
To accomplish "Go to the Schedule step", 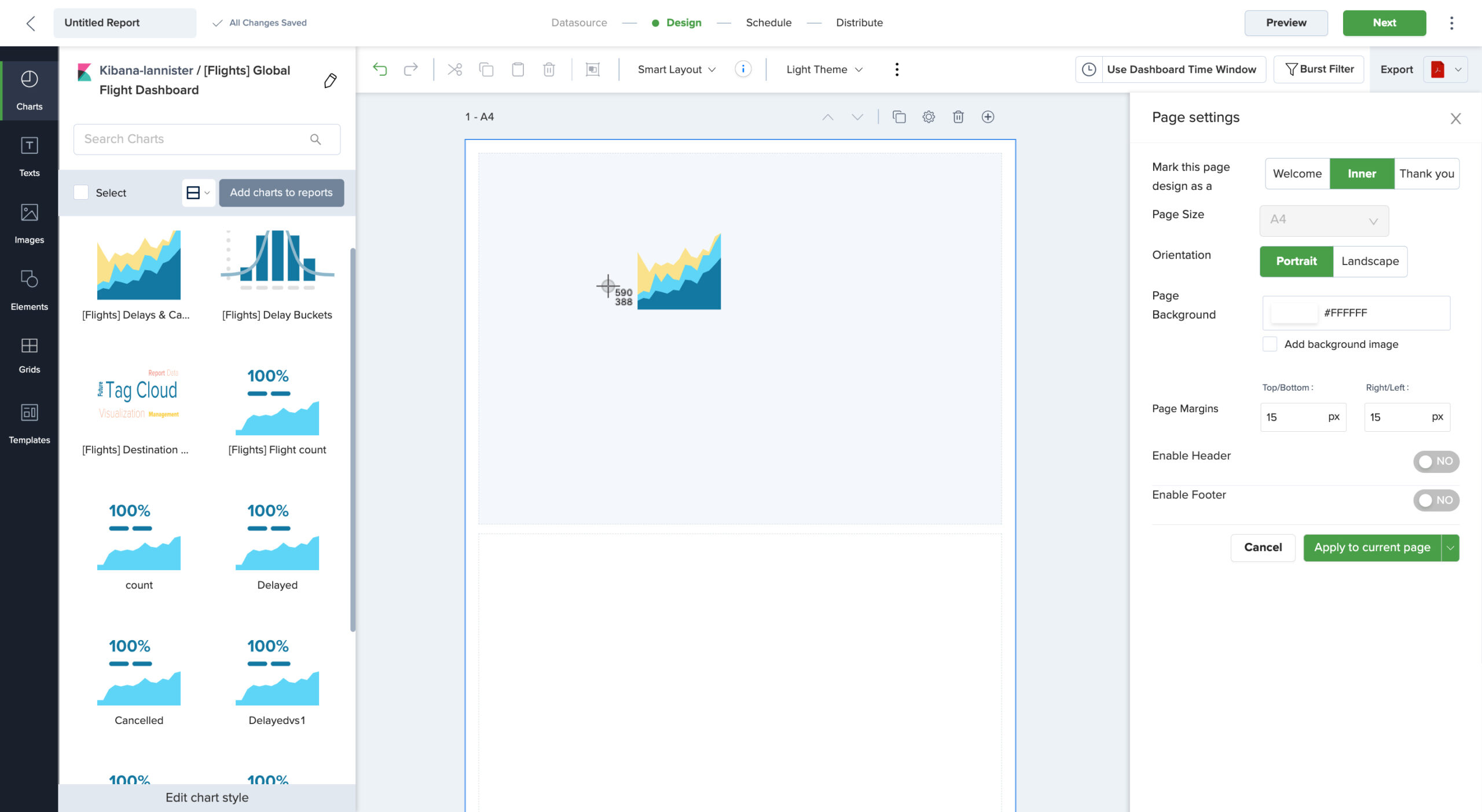I will pyautogui.click(x=768, y=23).
